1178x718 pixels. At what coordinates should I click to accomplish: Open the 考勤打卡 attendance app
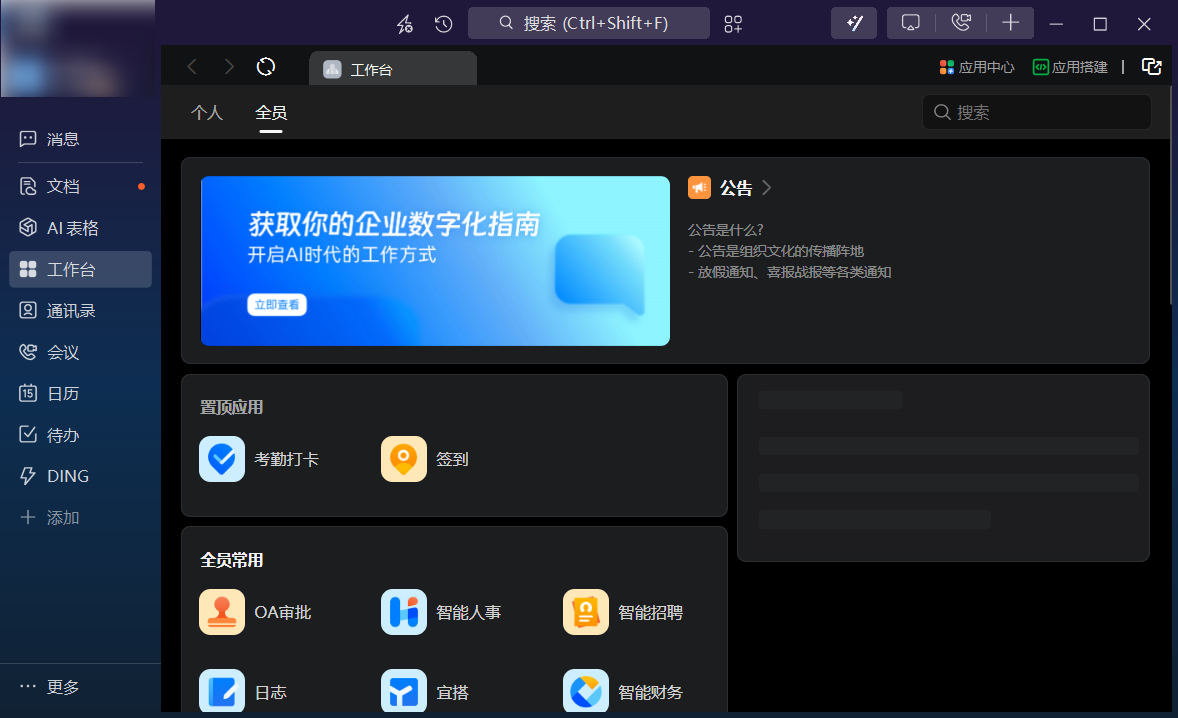pyautogui.click(x=259, y=459)
